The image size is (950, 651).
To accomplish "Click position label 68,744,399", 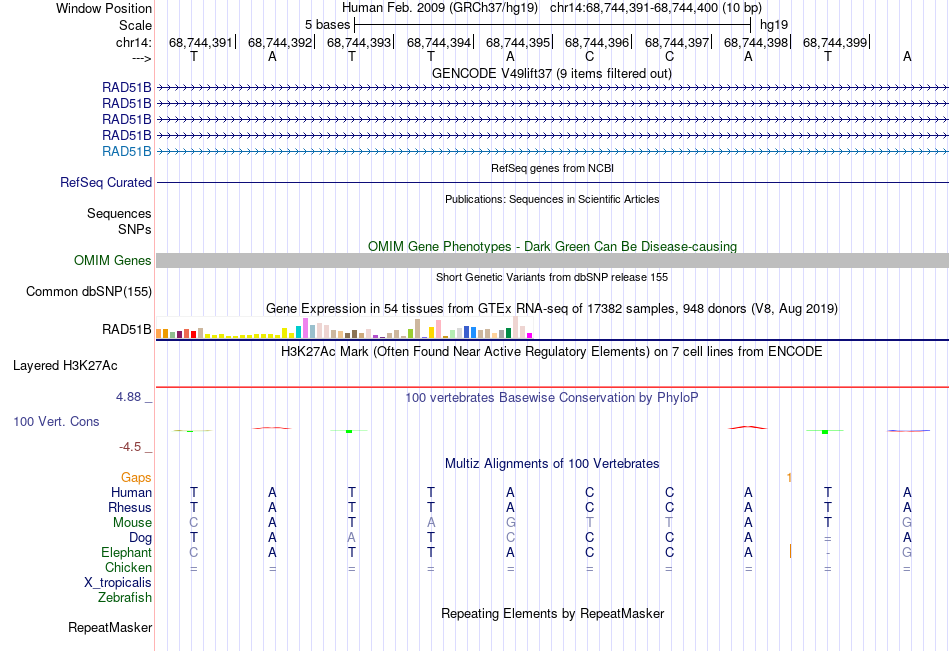I will pyautogui.click(x=835, y=42).
